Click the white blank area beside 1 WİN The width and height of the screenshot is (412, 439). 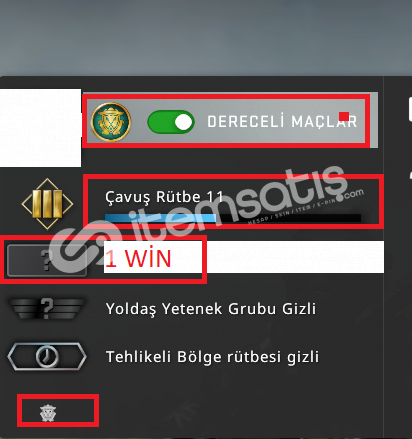pos(295,257)
